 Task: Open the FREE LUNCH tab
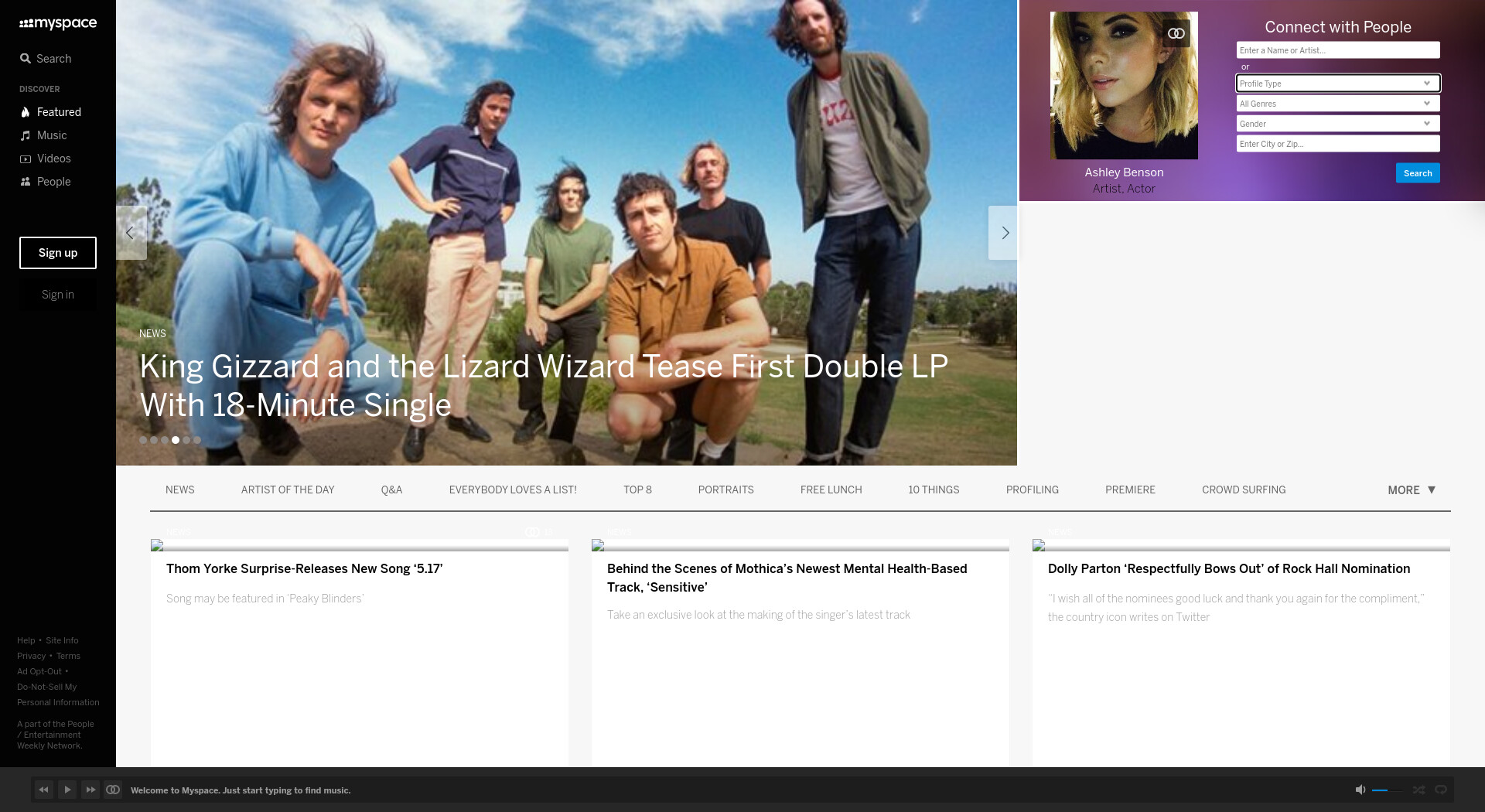[x=831, y=490]
